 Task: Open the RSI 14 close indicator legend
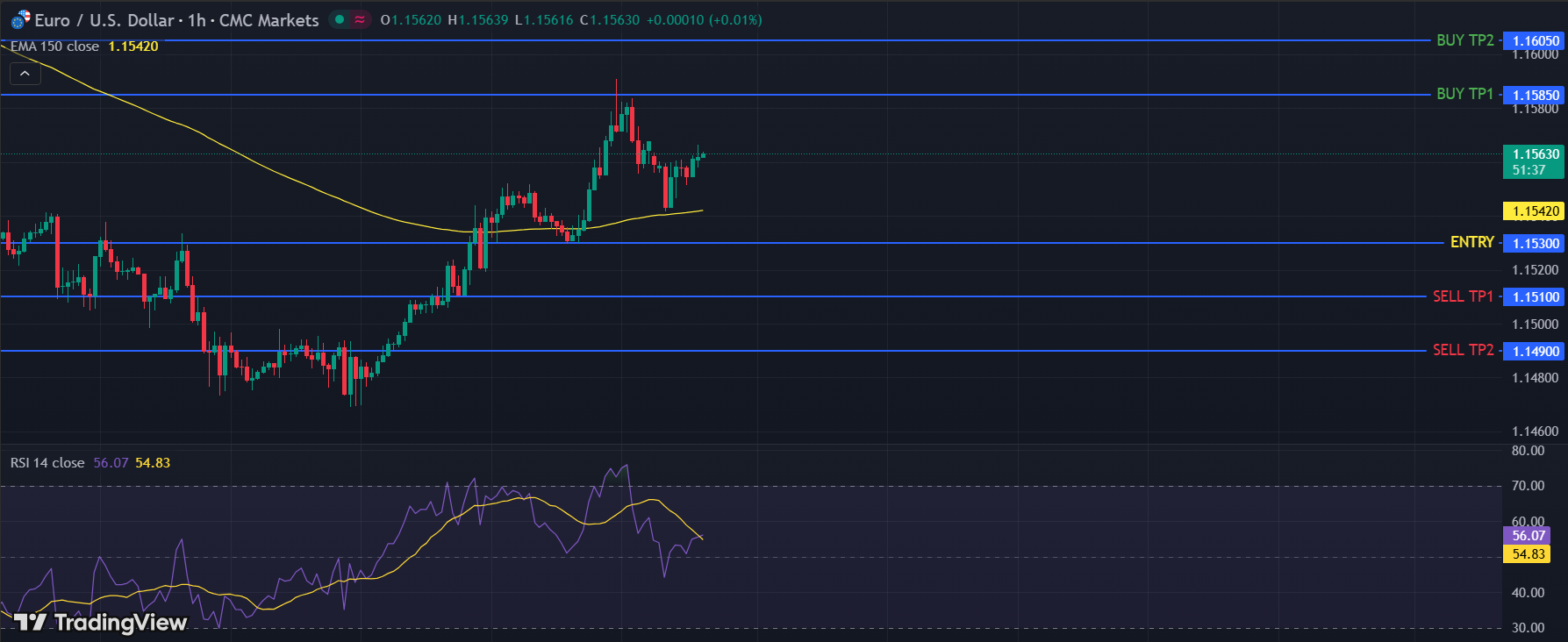[x=47, y=462]
